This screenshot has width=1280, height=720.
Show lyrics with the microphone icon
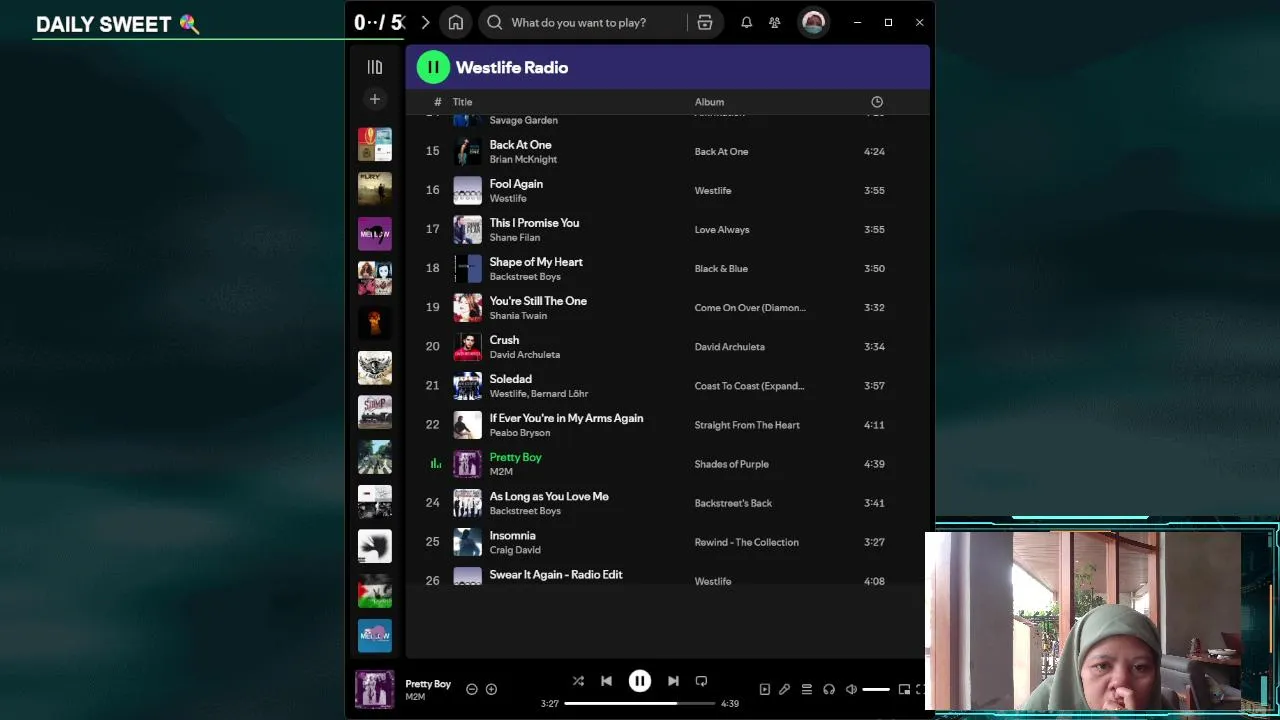point(785,689)
